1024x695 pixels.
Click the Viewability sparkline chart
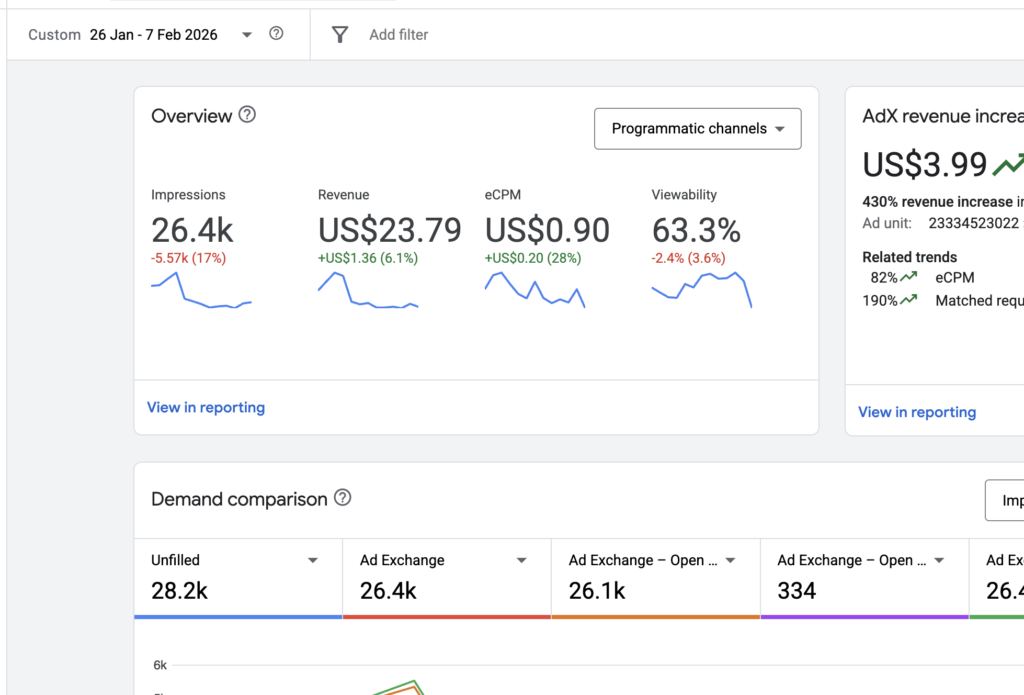click(701, 289)
